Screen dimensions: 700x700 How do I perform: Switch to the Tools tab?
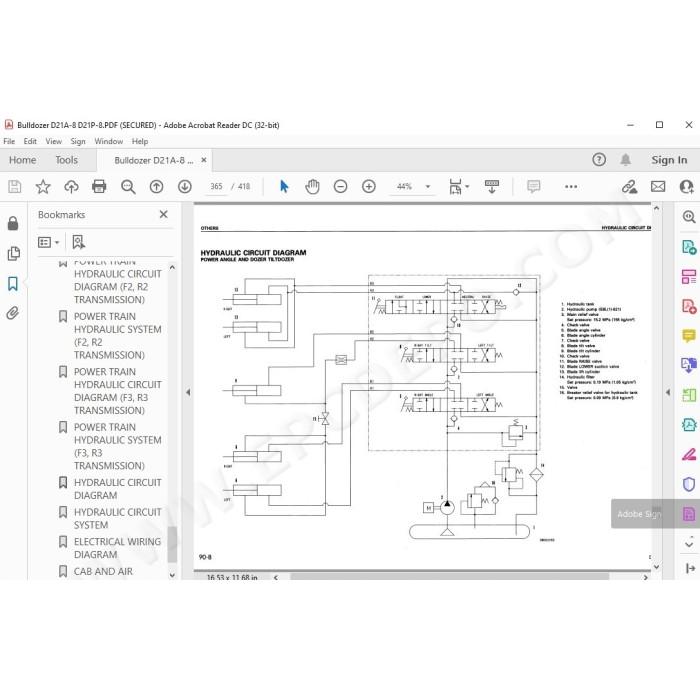(x=67, y=160)
